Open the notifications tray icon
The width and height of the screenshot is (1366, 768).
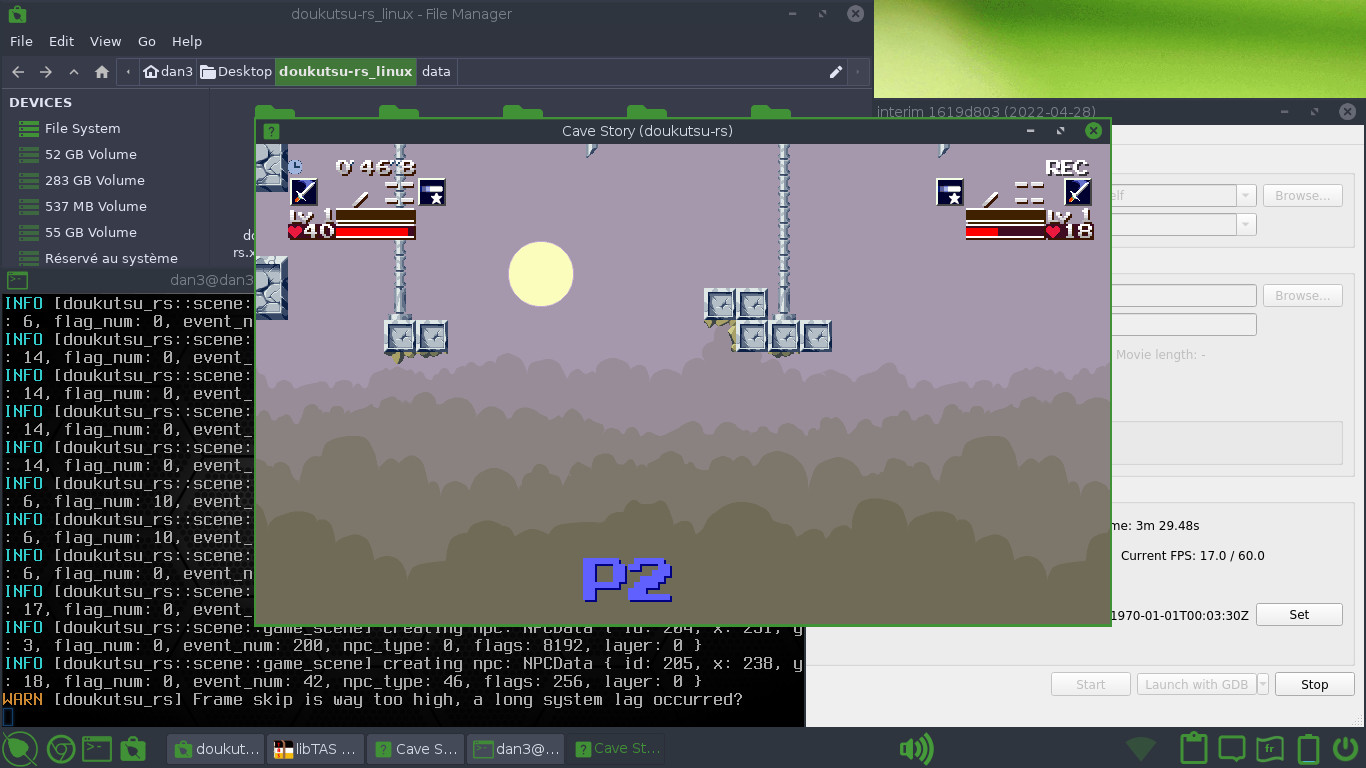pyautogui.click(x=1232, y=748)
